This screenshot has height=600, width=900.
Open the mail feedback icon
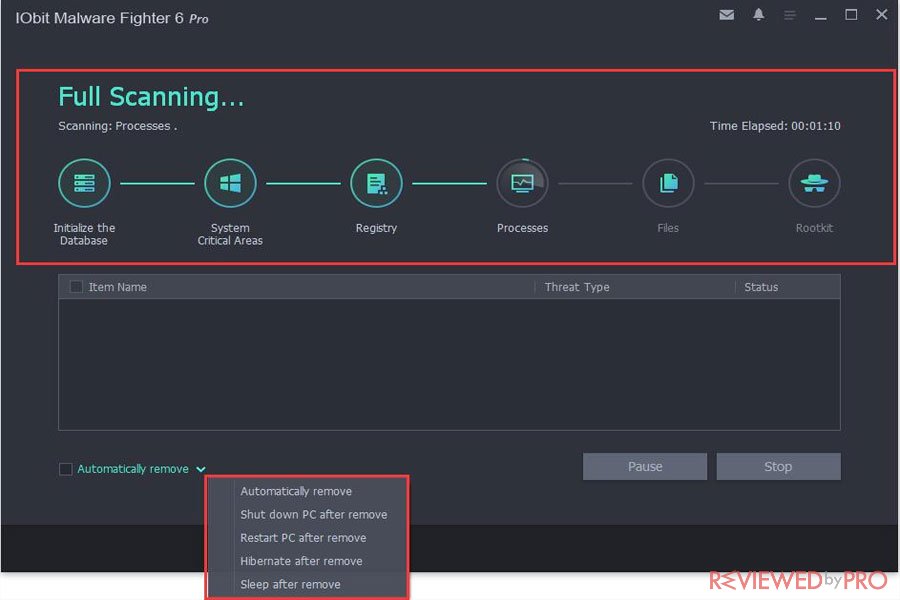726,15
